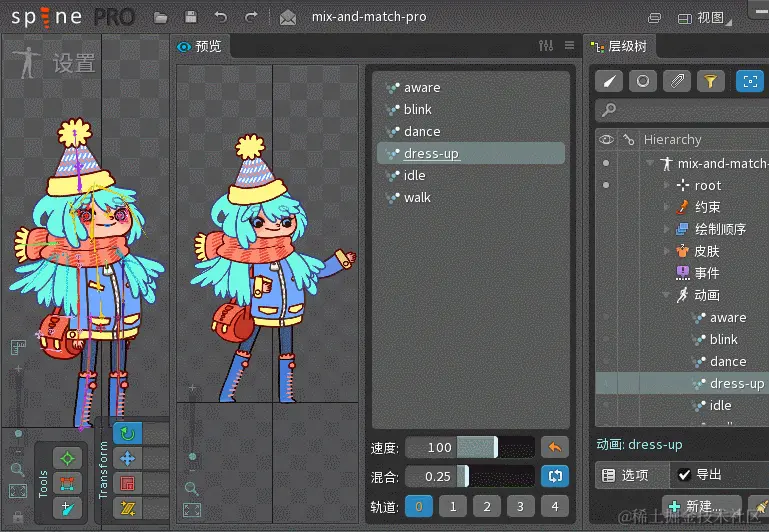This screenshot has width=769, height=532.
Task: Click the broom icon beside 新建
Action: [760, 506]
